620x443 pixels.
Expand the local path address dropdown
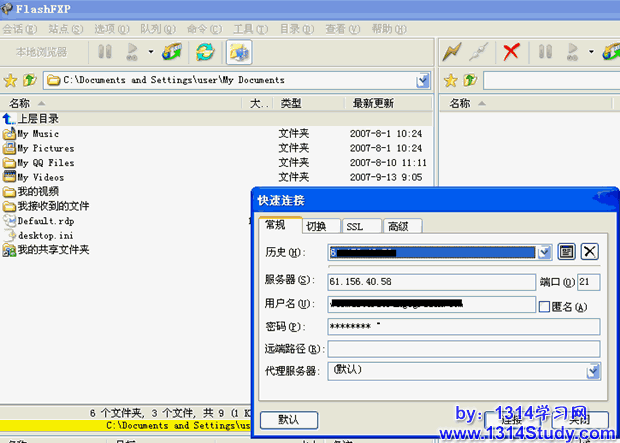point(423,80)
